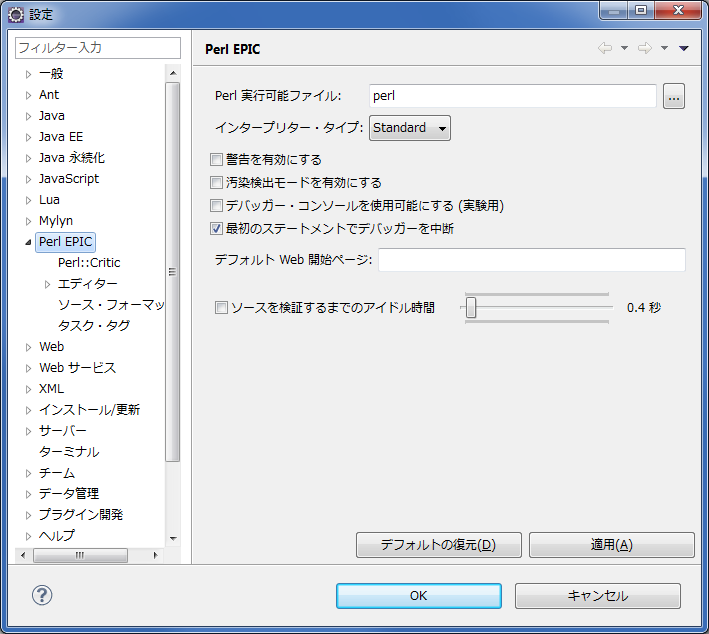Expand the Web サービス tree node

[x=28, y=369]
